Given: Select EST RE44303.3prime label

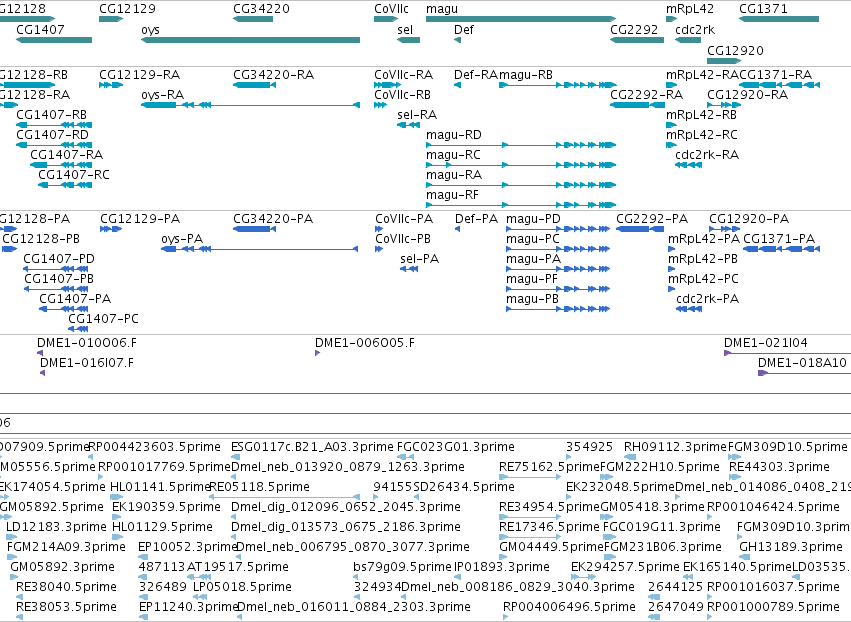Looking at the screenshot, I should (x=779, y=467).
